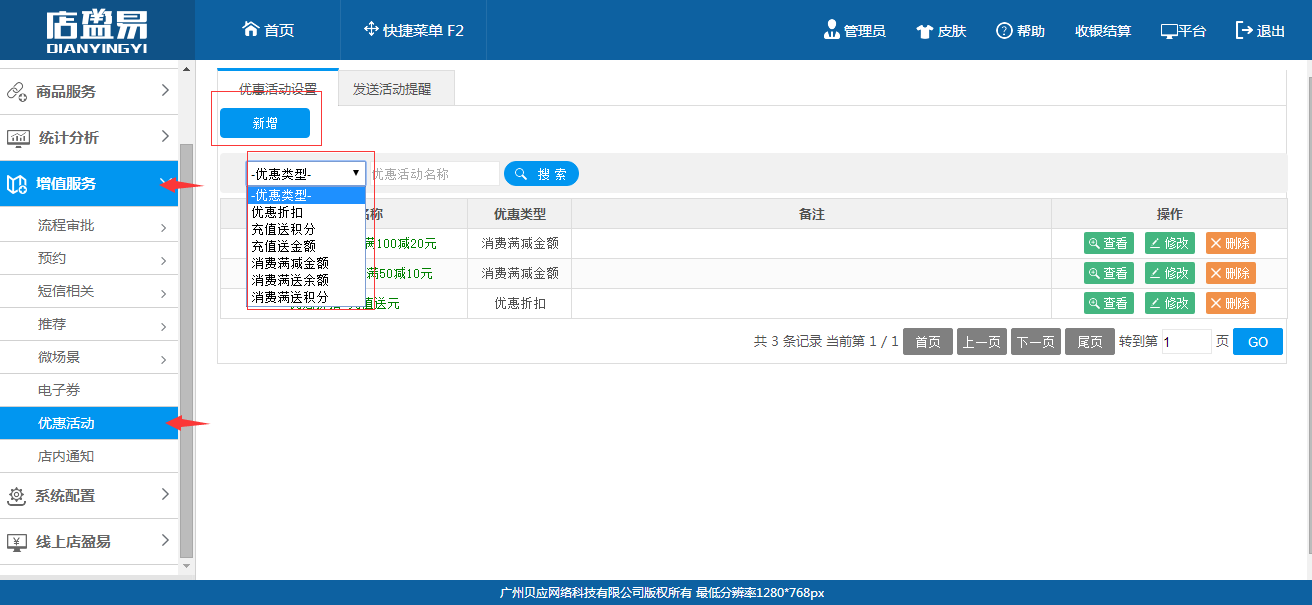
Task: Open the 平台 platform link
Action: (x=1183, y=31)
